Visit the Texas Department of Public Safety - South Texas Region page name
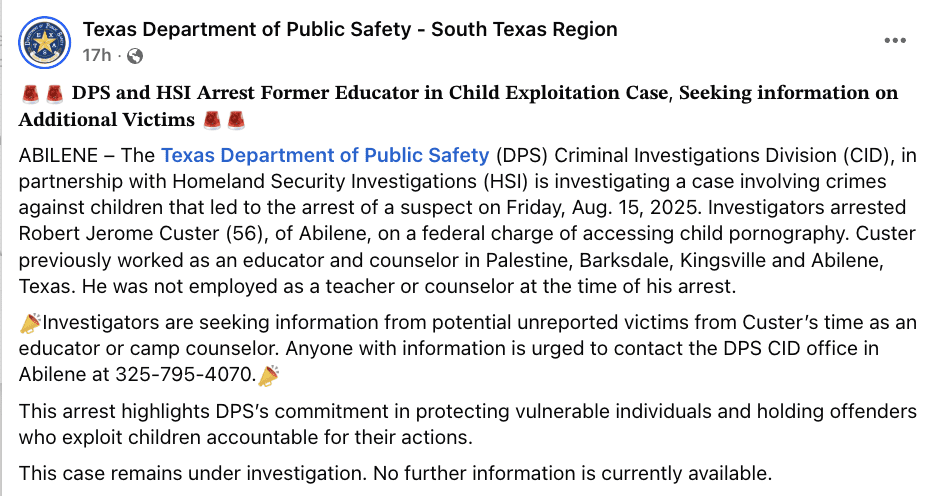 [x=350, y=29]
